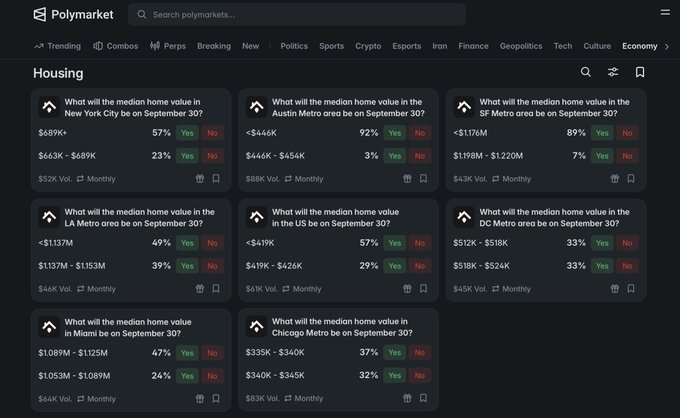Go to the Crypto category tab
The image size is (680, 418).
point(368,46)
